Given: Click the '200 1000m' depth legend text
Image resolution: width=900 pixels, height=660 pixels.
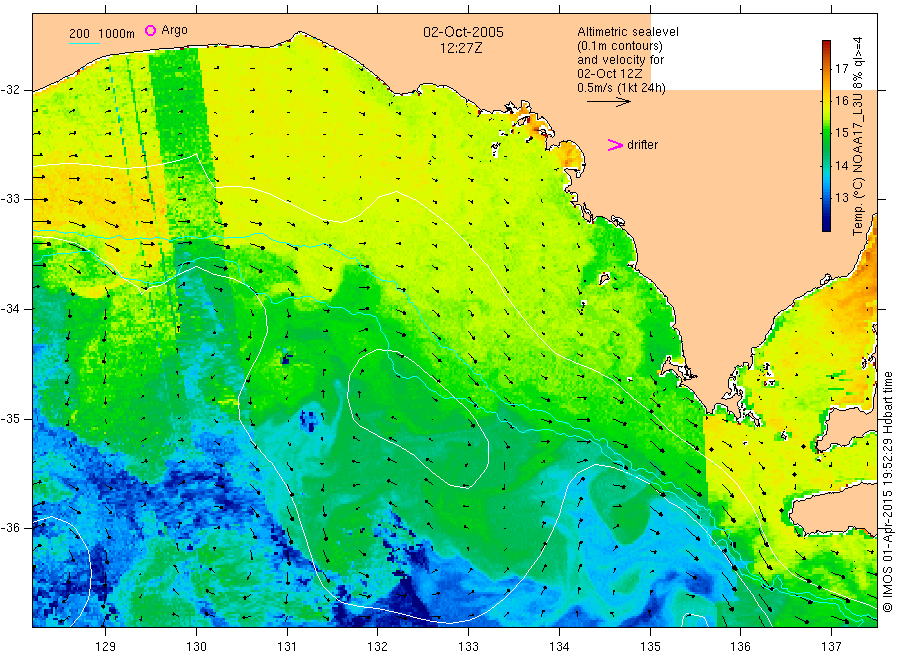Looking at the screenshot, I should click(x=102, y=34).
